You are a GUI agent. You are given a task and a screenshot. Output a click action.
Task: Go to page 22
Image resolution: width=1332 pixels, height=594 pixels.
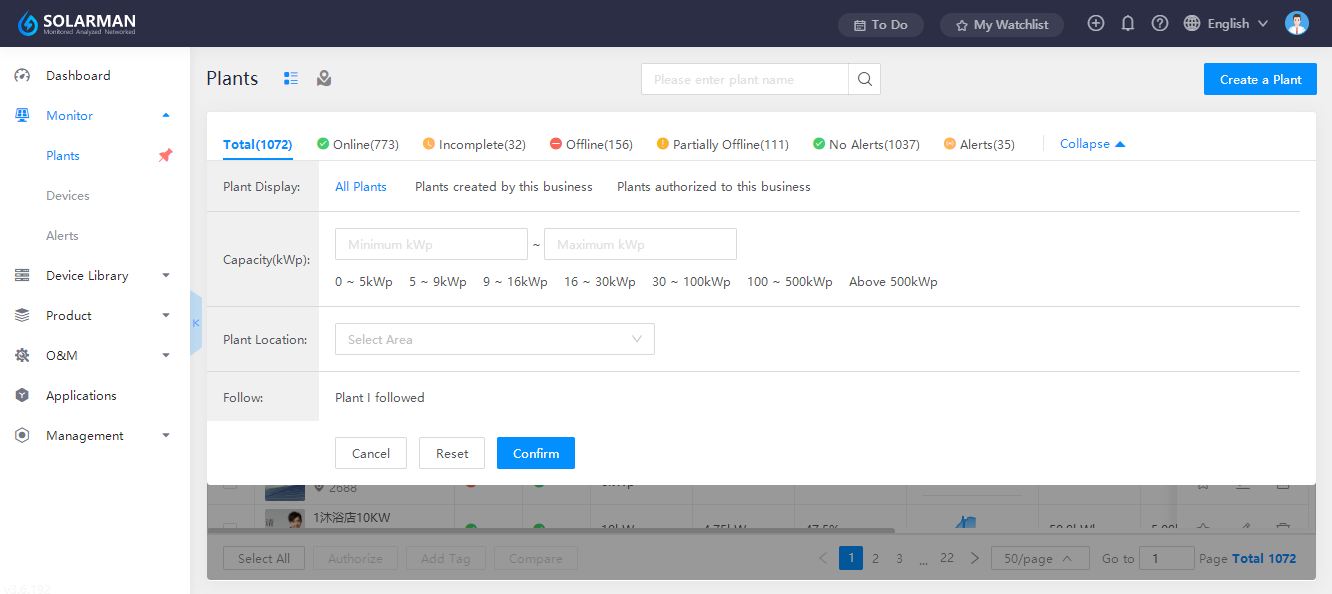[947, 558]
